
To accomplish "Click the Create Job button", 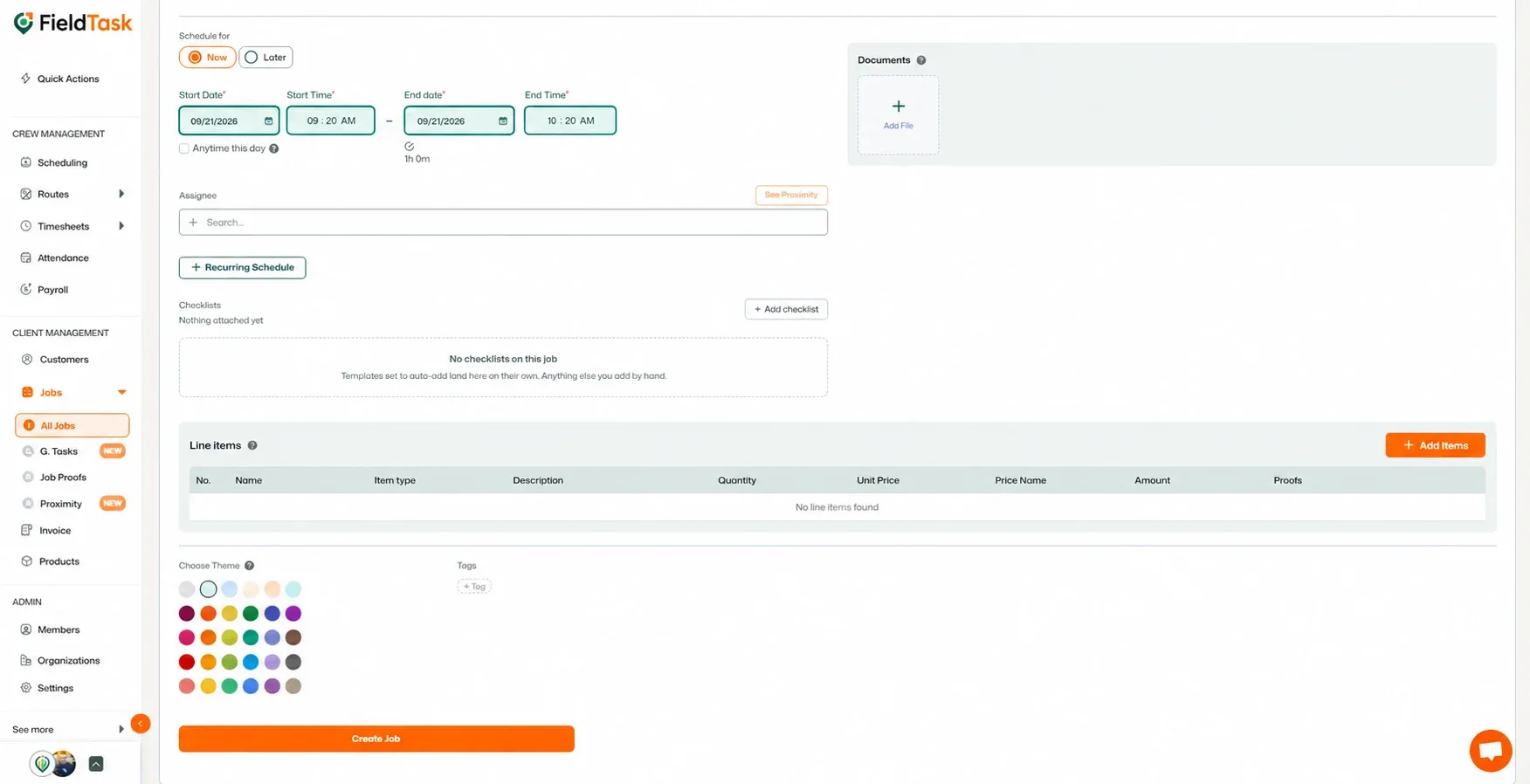I will click(x=376, y=739).
